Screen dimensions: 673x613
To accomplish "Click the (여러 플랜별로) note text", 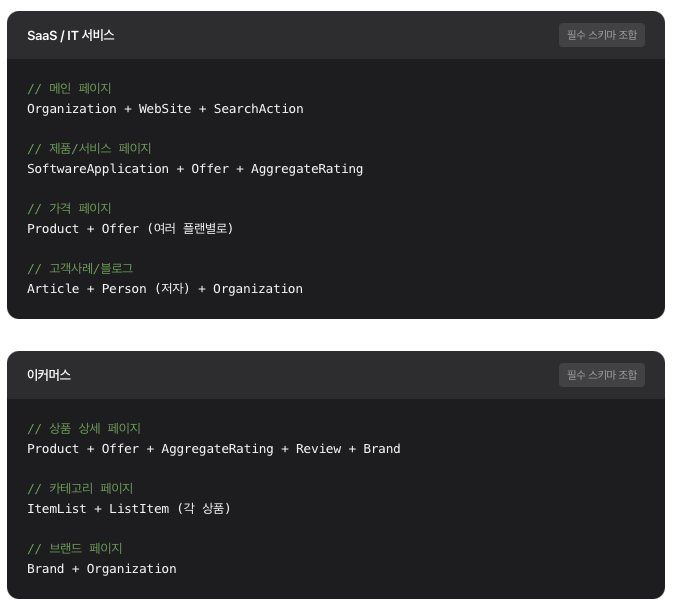I will pos(190,228).
